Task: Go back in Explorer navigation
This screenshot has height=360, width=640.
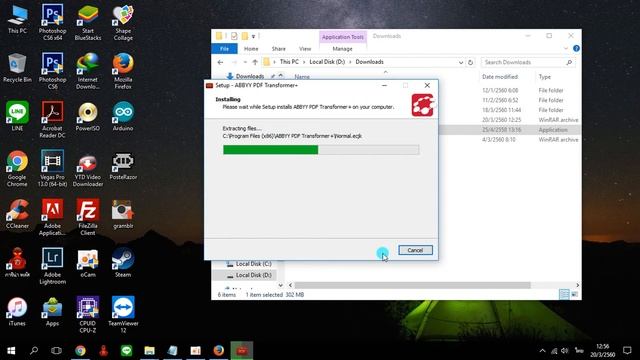Action: (x=220, y=62)
